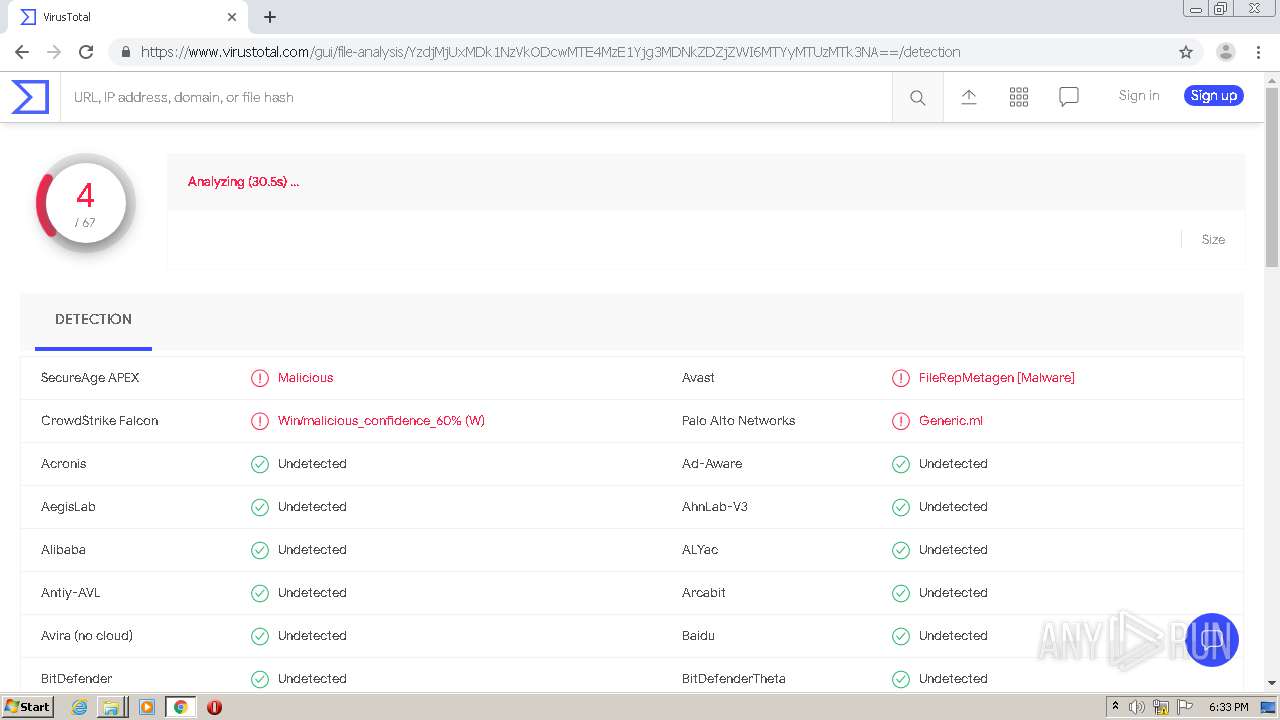Click undetected check icon for Acronis
This screenshot has height=720, width=1280.
click(260, 464)
